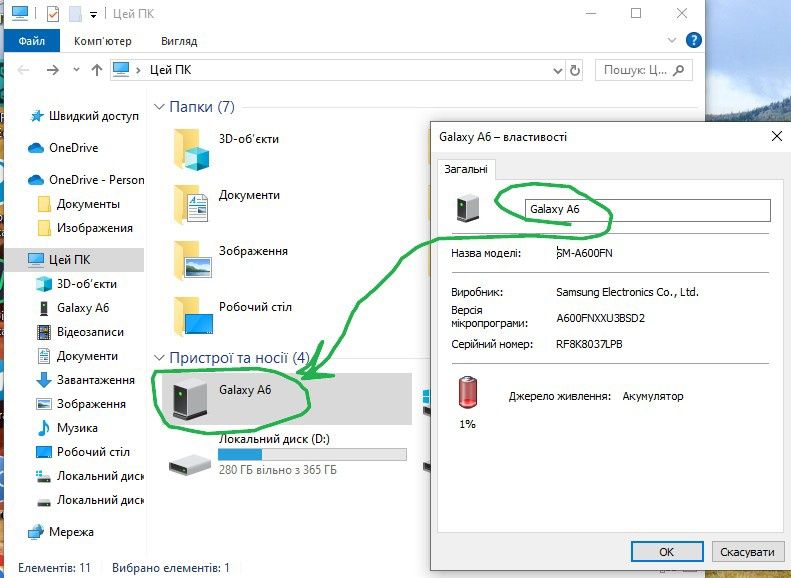Viewport: 791px width, 578px height.
Task: Open the recent locations dropdown arrow
Action: pyautogui.click(x=76, y=70)
